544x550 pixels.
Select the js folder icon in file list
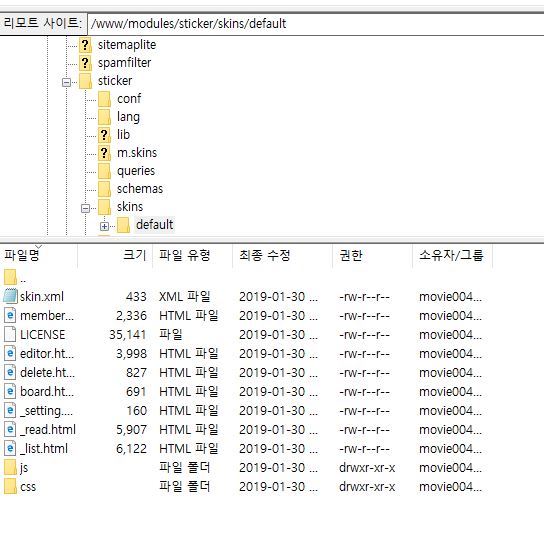(x=11, y=467)
